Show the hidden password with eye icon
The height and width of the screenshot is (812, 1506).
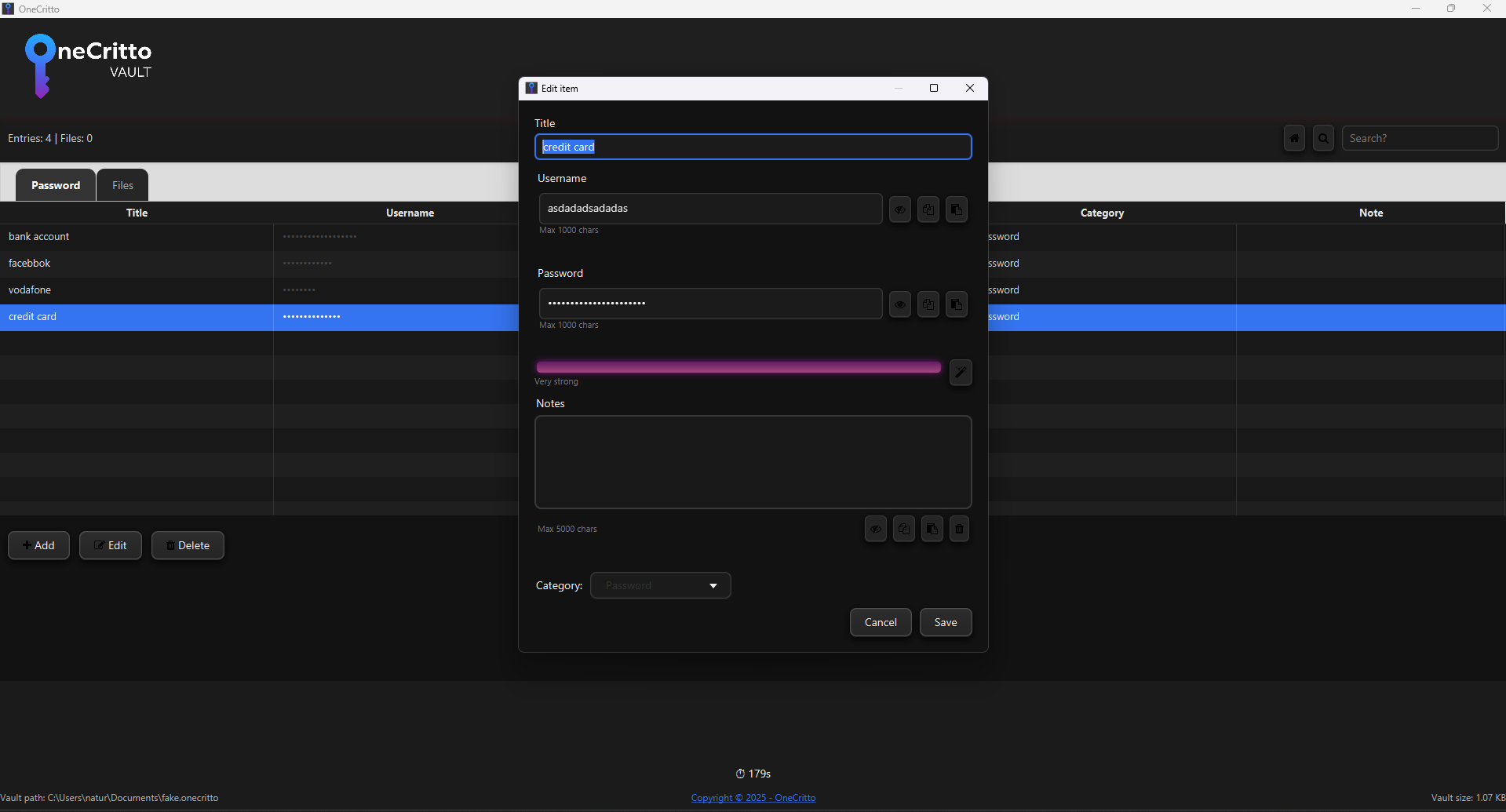[899, 304]
